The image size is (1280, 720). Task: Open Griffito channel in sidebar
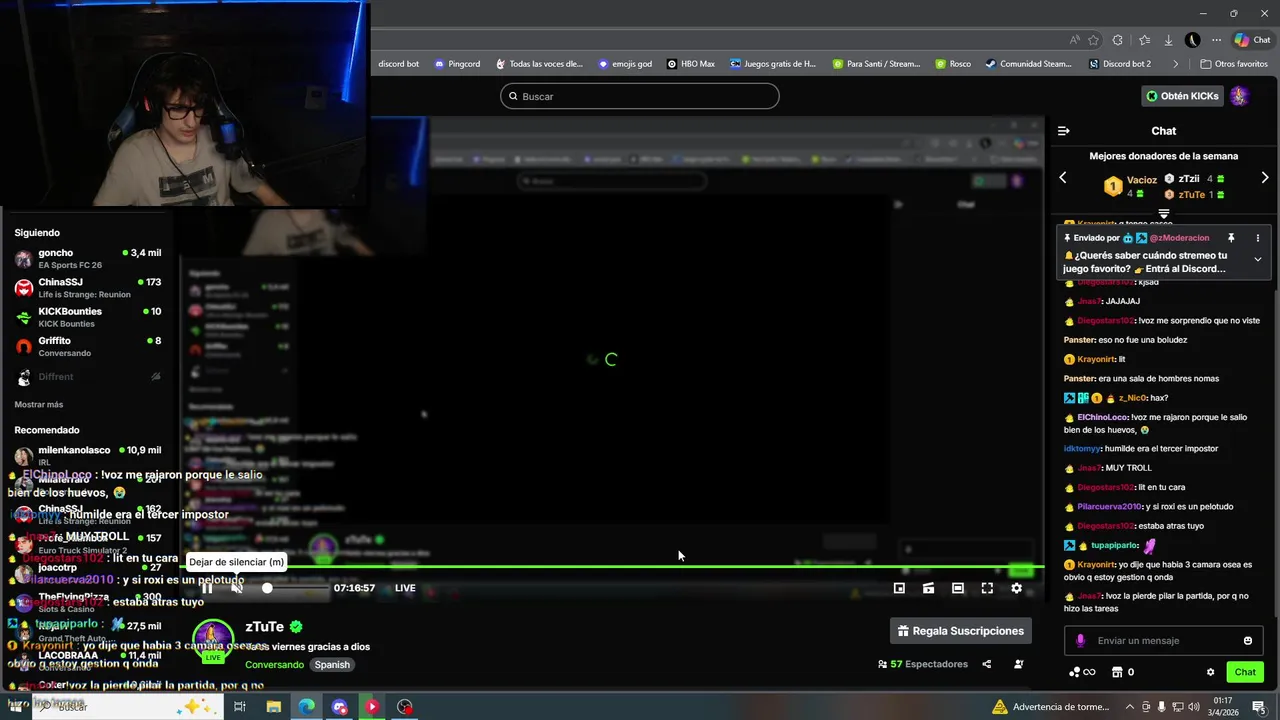pyautogui.click(x=88, y=347)
